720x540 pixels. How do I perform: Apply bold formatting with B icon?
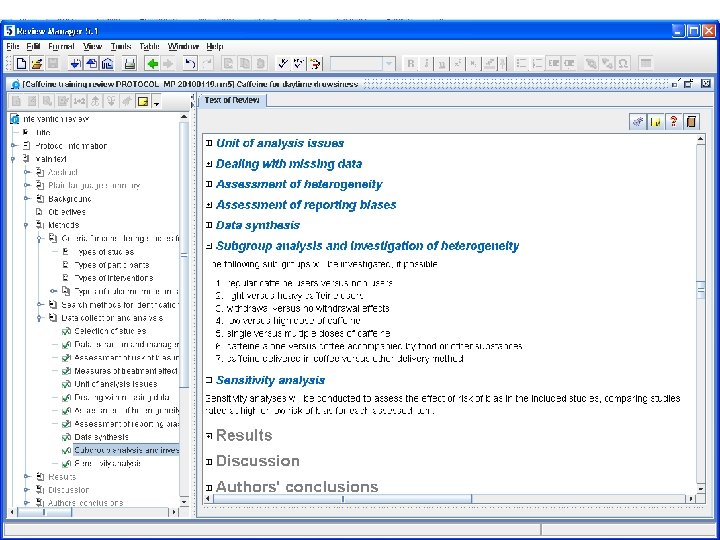pyautogui.click(x=411, y=63)
